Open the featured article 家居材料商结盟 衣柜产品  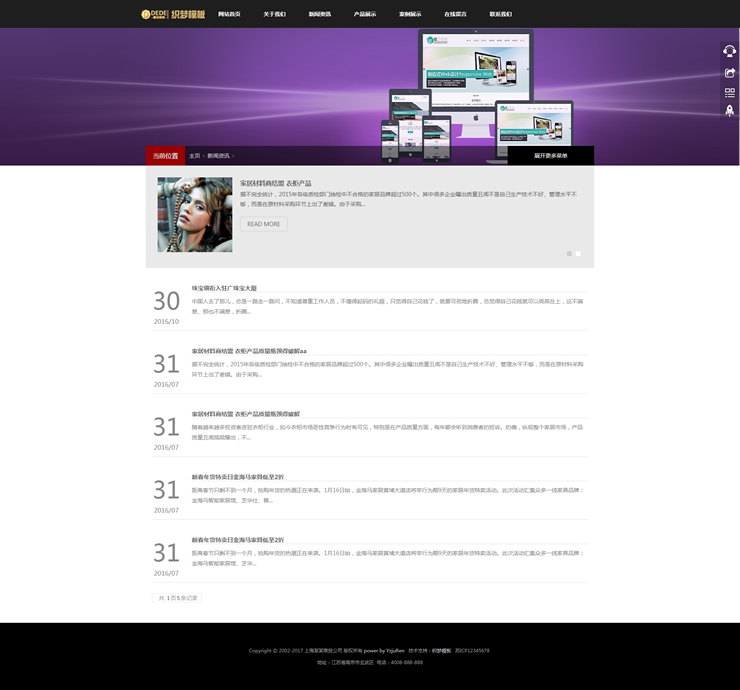pos(275,183)
